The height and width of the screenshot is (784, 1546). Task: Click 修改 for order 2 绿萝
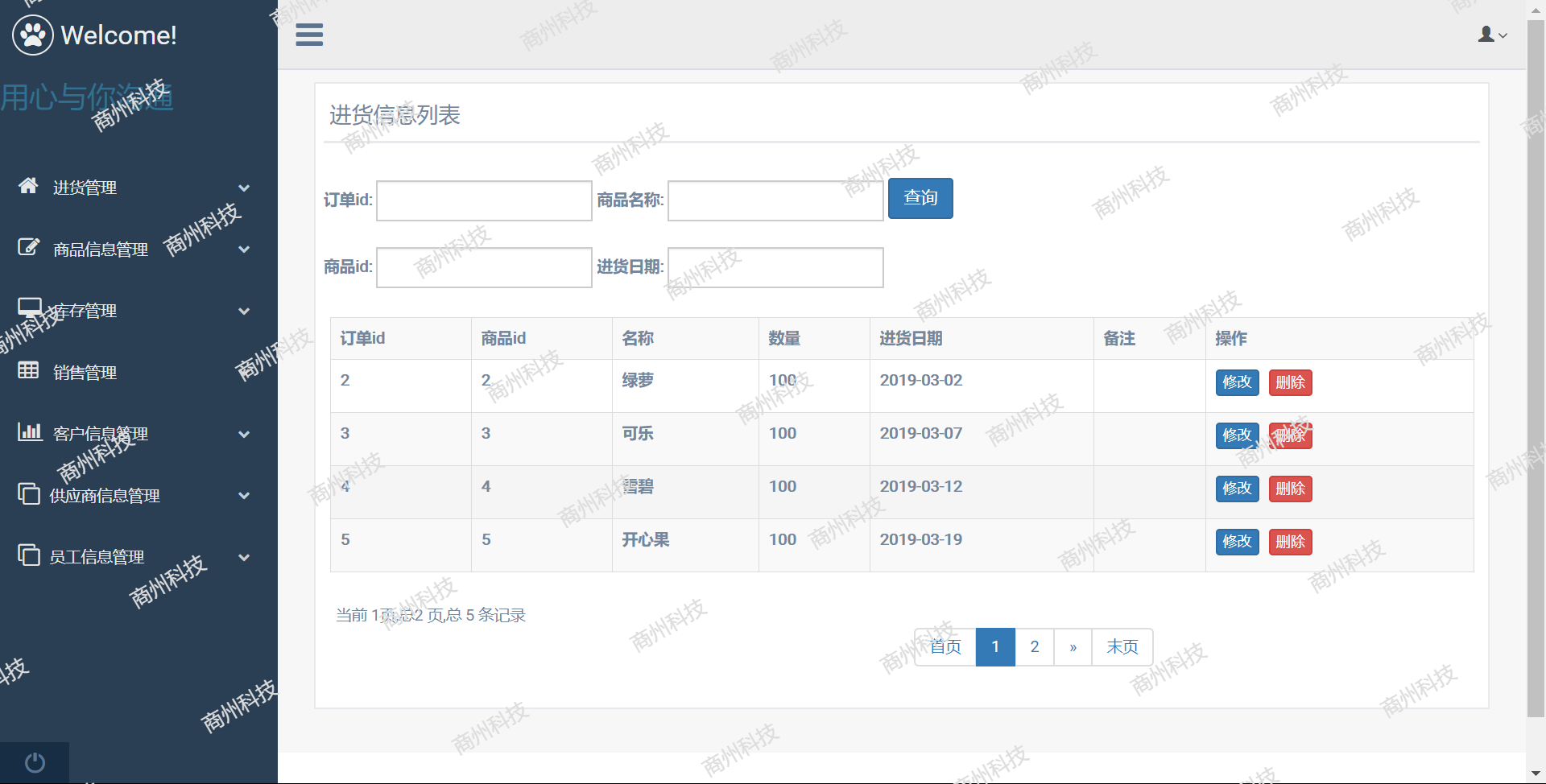pos(1237,382)
